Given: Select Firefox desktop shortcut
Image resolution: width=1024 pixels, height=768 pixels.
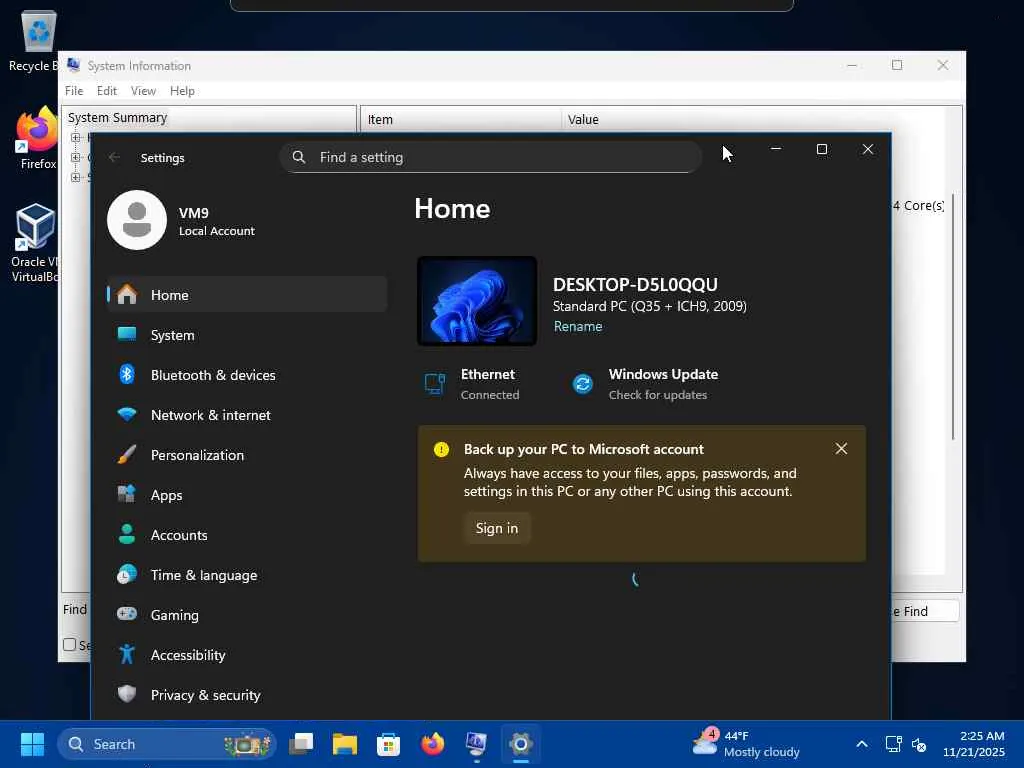Looking at the screenshot, I should (38, 138).
